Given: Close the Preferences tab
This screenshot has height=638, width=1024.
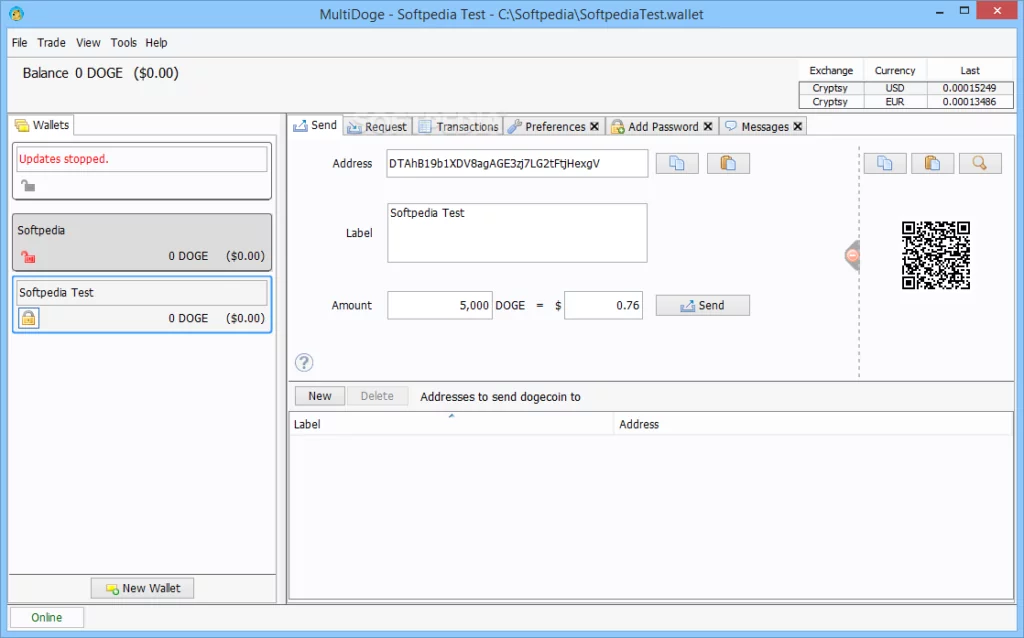Looking at the screenshot, I should 594,127.
